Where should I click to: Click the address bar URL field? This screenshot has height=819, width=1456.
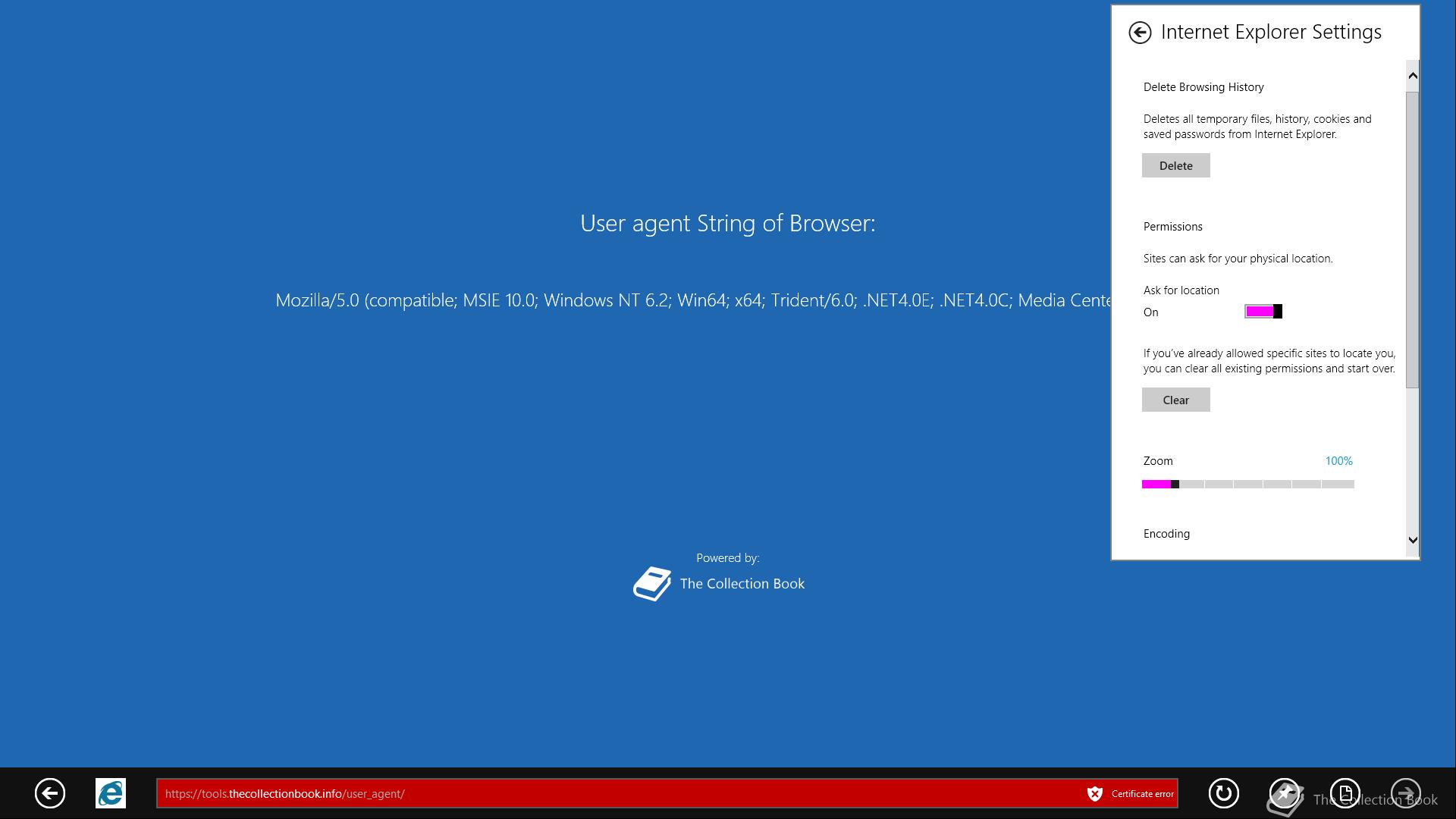[607, 794]
